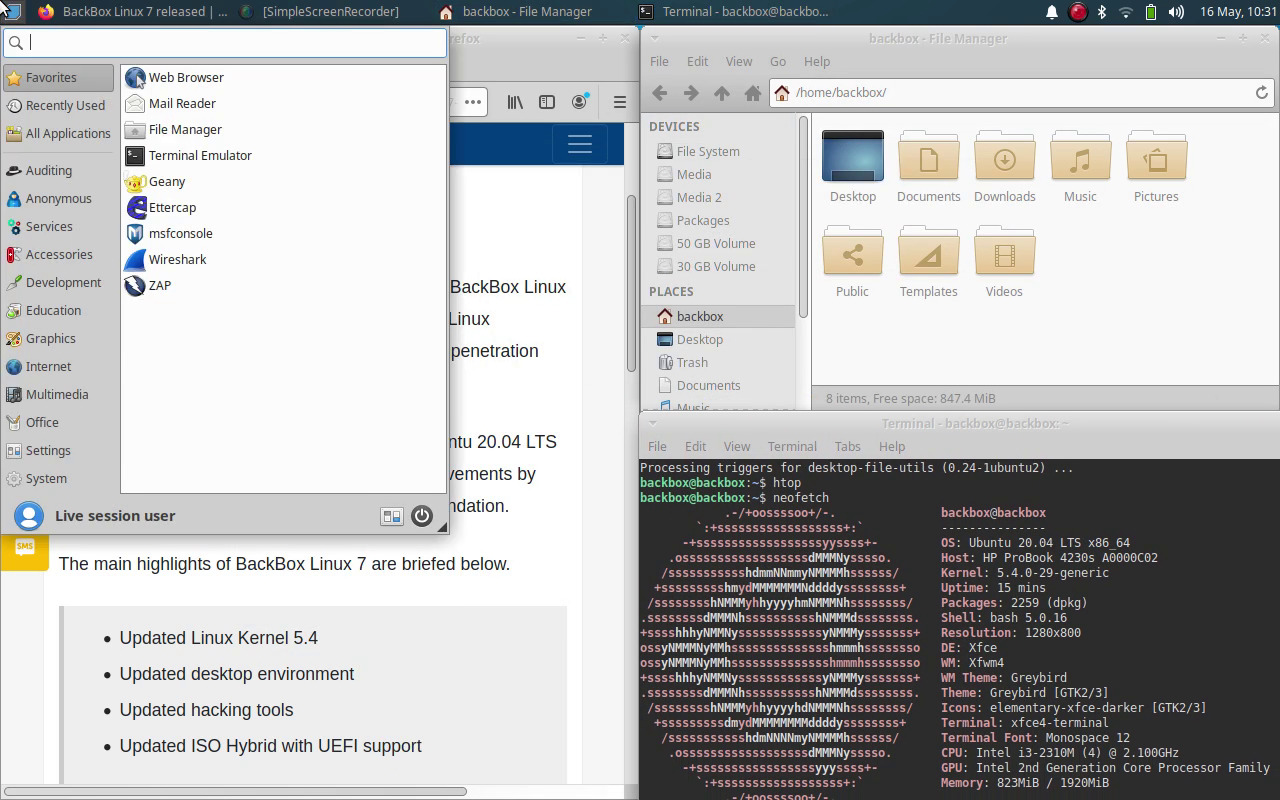Viewport: 1280px width, 800px height.
Task: Reload the File Manager location
Action: (1262, 92)
